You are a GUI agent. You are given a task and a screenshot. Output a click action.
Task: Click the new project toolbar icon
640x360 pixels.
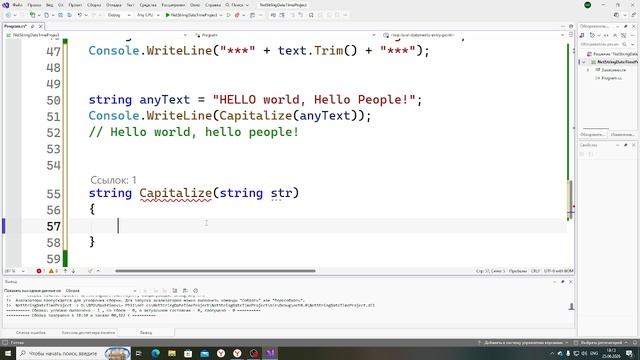tap(33, 15)
